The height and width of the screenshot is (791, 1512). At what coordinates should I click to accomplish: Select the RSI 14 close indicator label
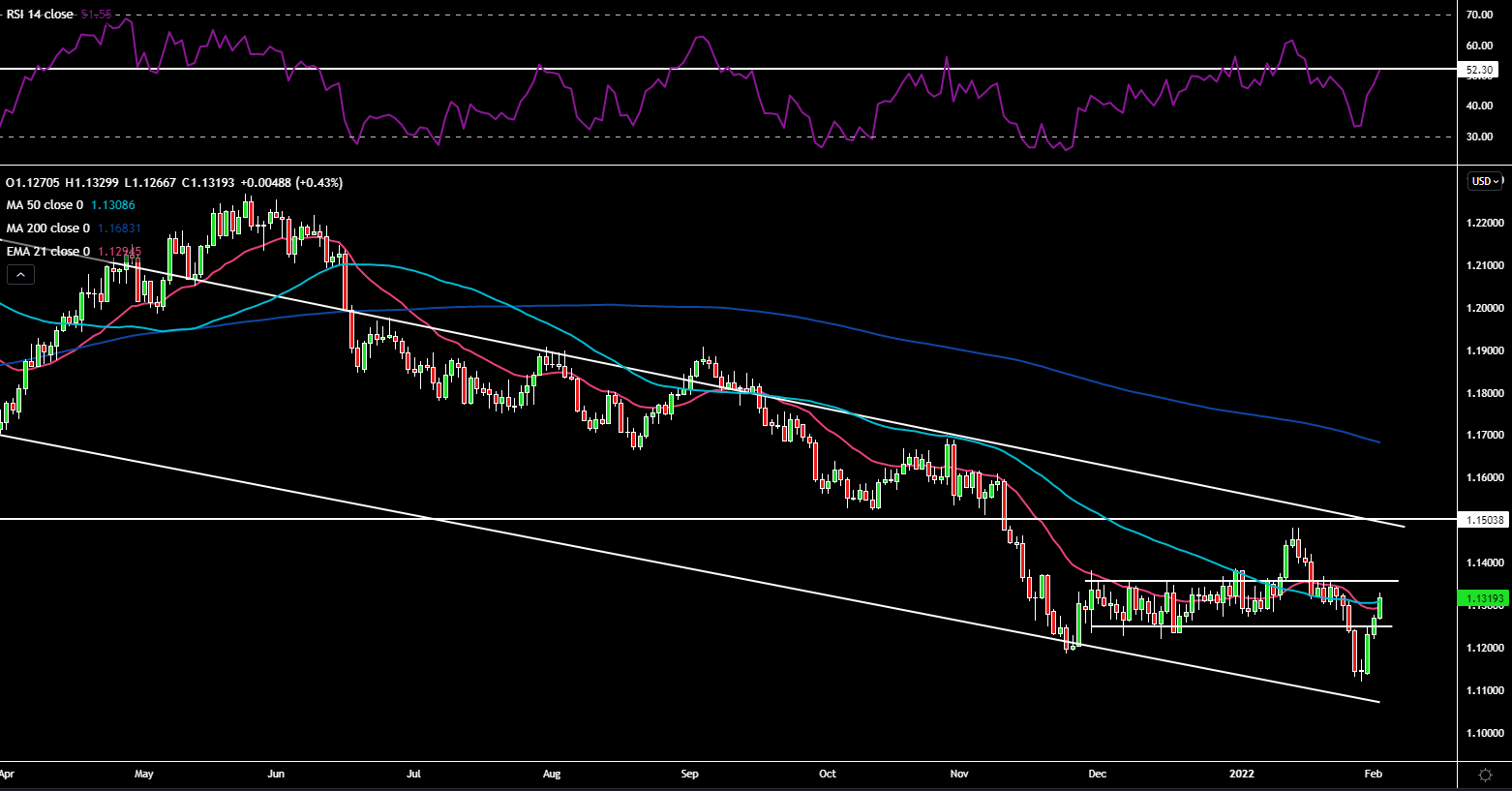[40, 14]
